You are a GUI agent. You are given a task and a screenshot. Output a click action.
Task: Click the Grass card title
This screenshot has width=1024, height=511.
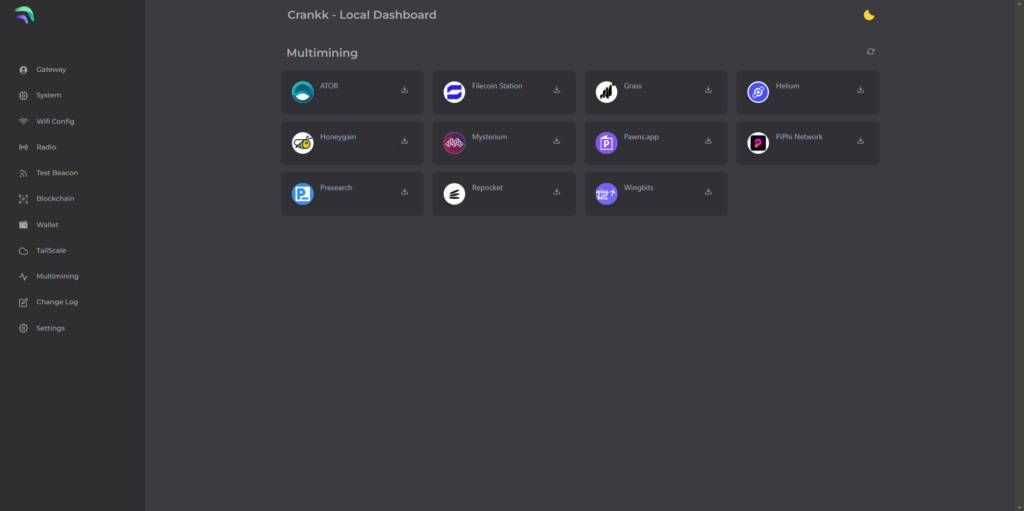click(x=633, y=86)
